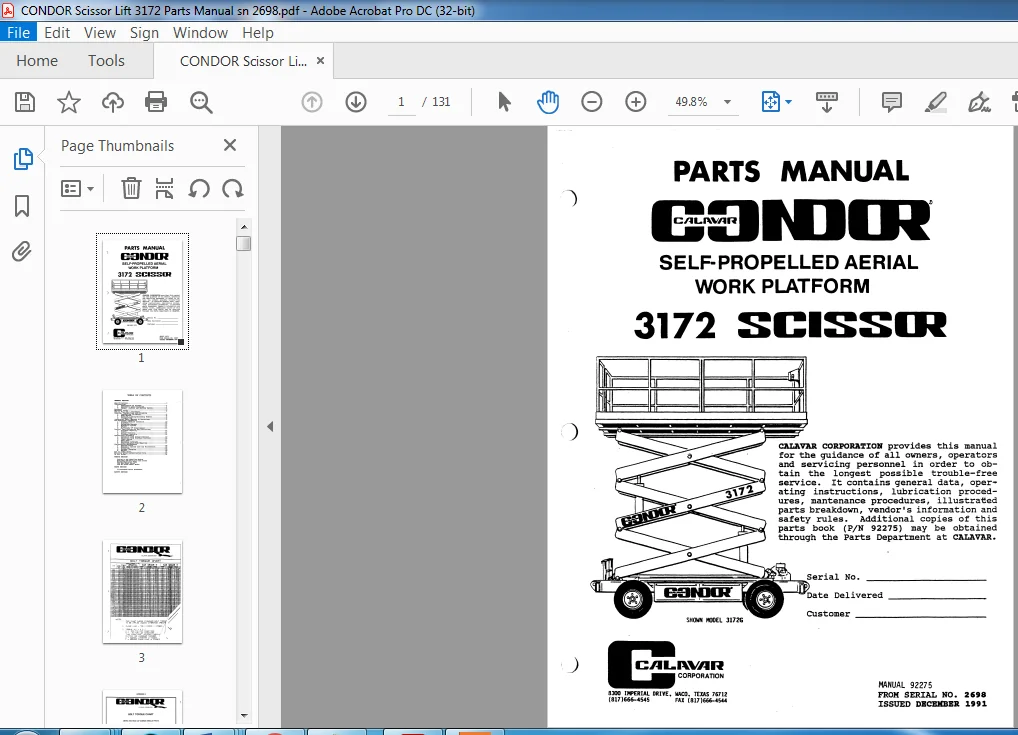Add the file to starred with the star icon
Viewport: 1018px width, 735px height.
pyautogui.click(x=69, y=102)
